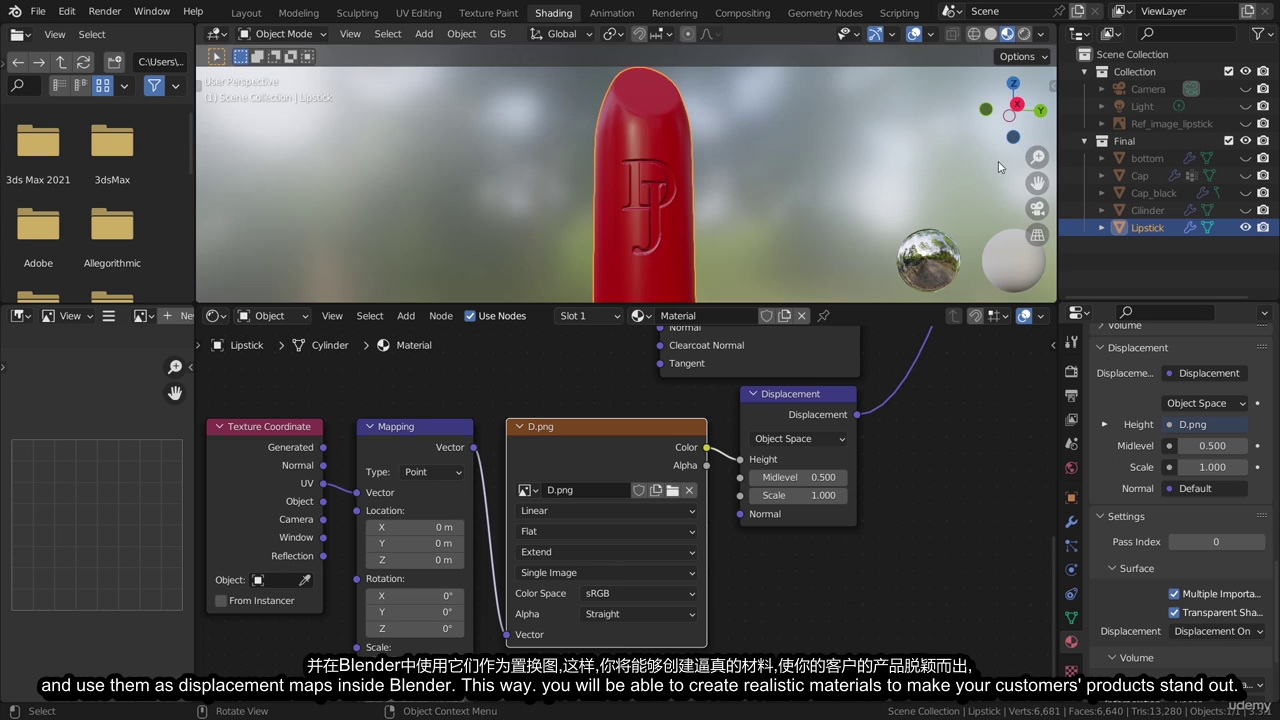Switch perspective/orthographic grid gizmo
The height and width of the screenshot is (720, 1280).
coord(1037,235)
